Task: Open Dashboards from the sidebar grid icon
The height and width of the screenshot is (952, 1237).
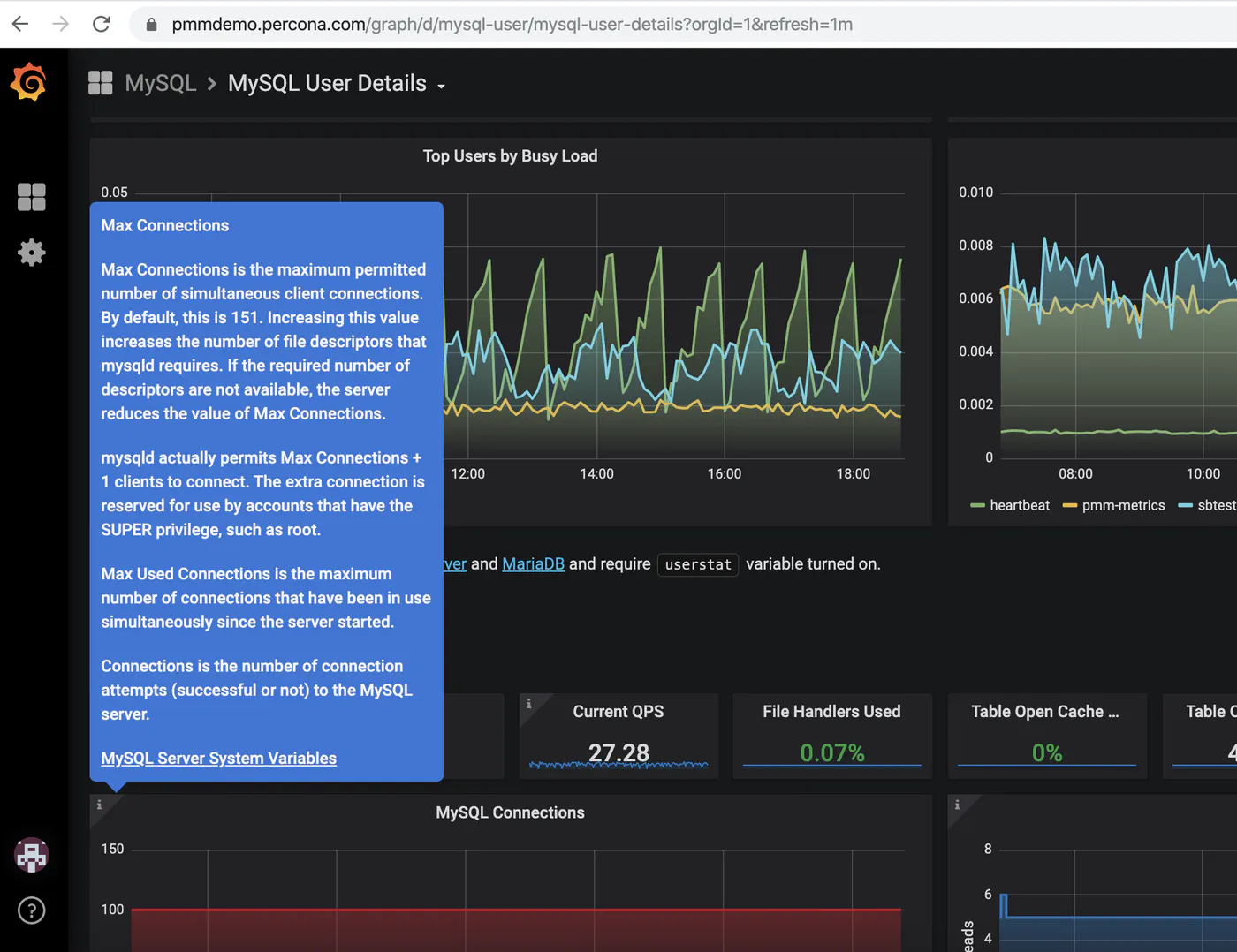Action: 32,197
